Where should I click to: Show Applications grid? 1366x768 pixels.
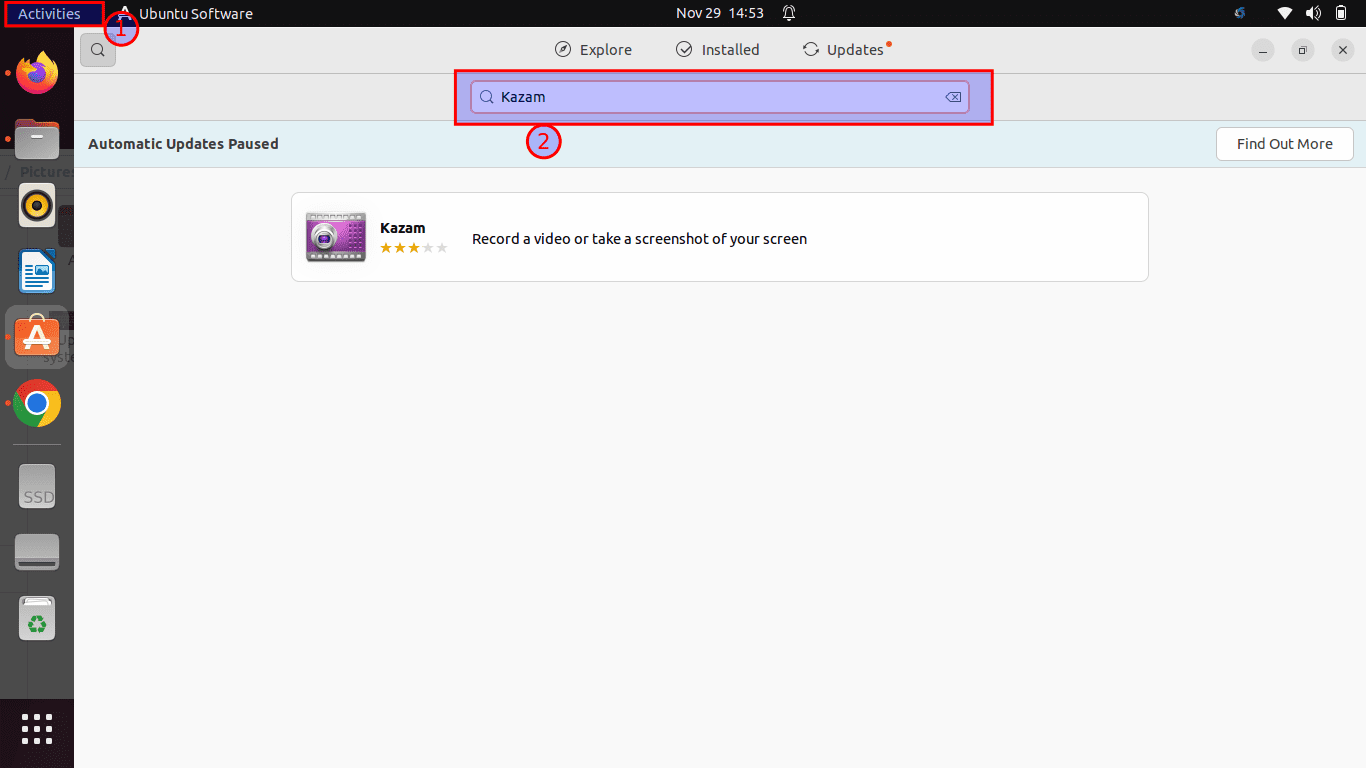pos(37,729)
